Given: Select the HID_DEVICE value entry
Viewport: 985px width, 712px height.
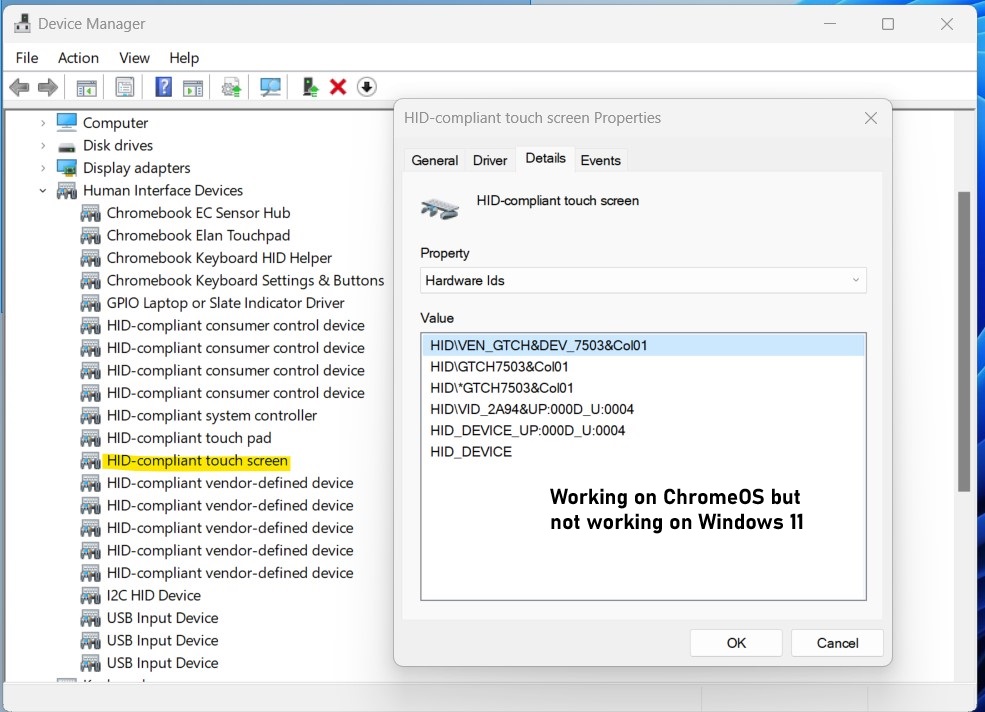Looking at the screenshot, I should (x=471, y=452).
